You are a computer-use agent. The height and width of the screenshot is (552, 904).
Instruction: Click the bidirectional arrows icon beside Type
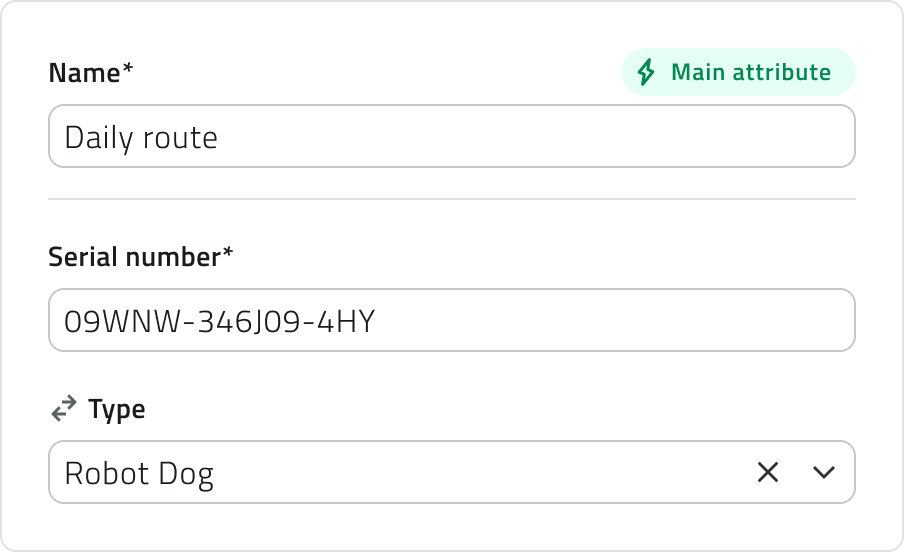click(x=64, y=408)
